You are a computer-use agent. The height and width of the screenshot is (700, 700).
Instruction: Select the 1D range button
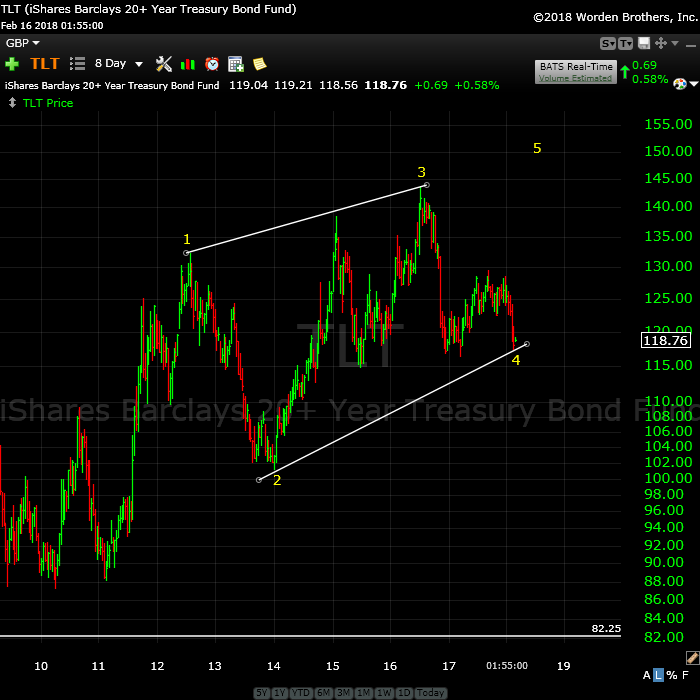pos(404,692)
